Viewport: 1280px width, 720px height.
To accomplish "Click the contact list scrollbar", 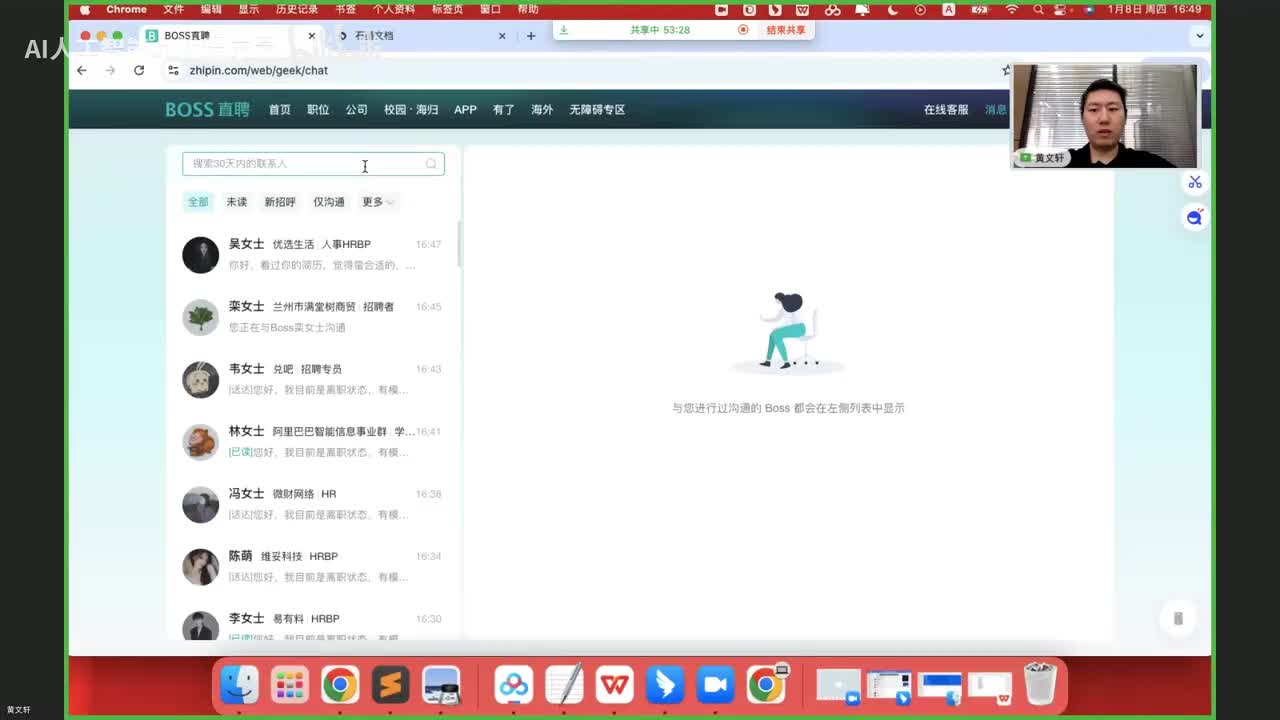I will coord(459,243).
